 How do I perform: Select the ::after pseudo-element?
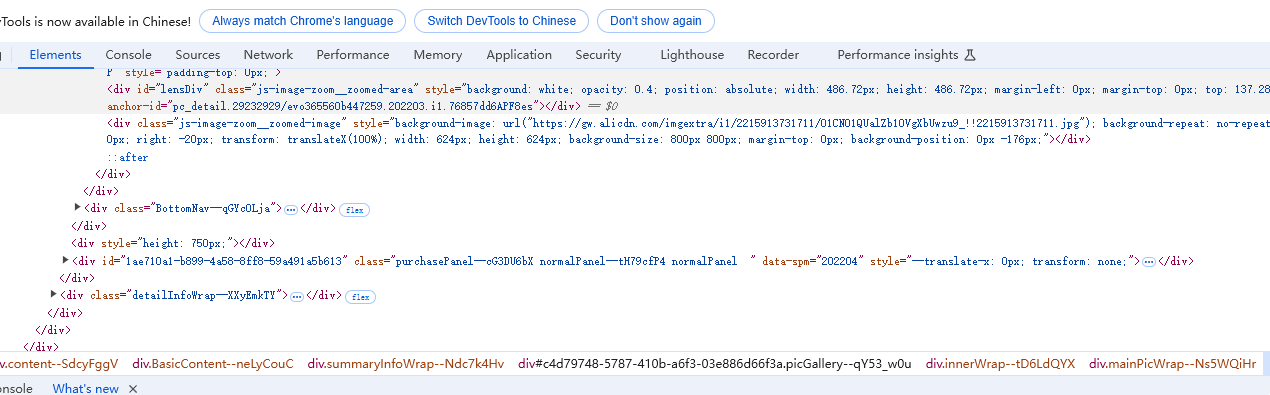(x=127, y=157)
